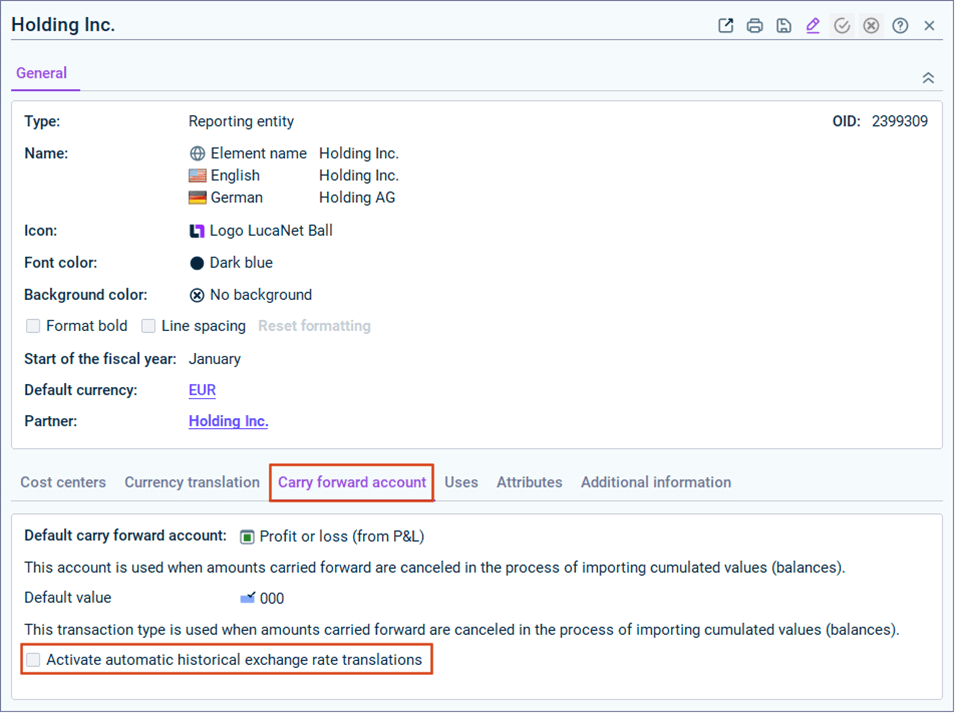Click the German name Holding AG

(357, 197)
